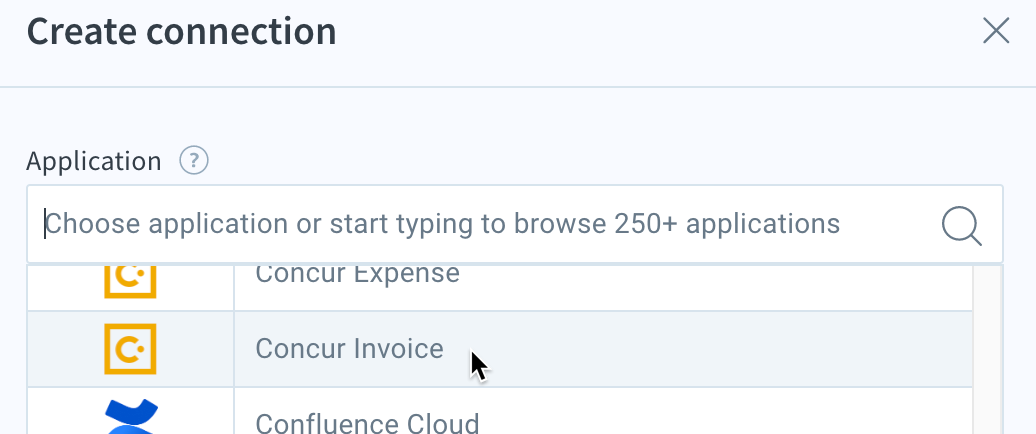Click the Application field label
1036x434 pixels.
coord(94,161)
